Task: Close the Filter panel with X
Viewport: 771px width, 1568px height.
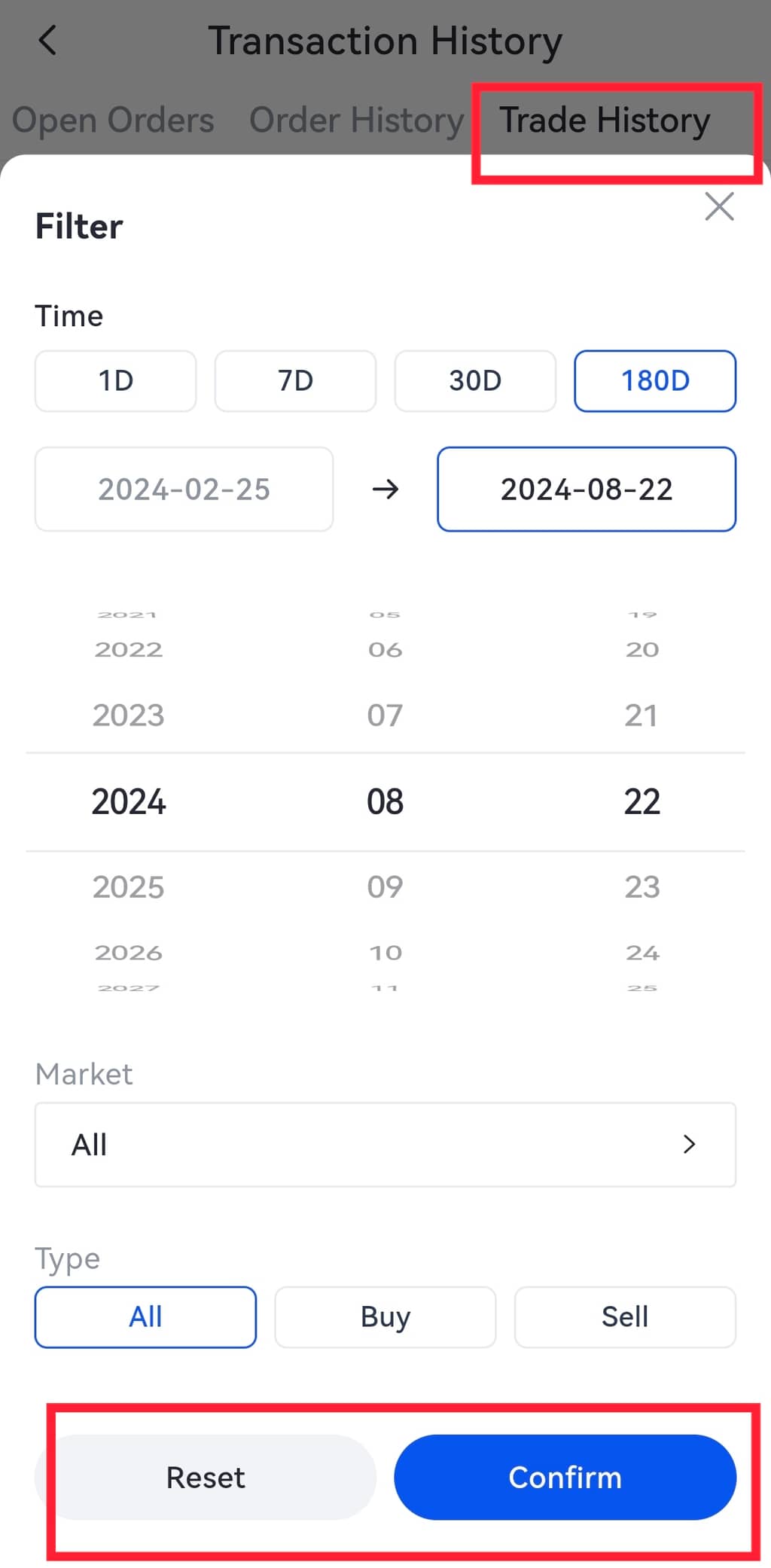Action: [719, 206]
